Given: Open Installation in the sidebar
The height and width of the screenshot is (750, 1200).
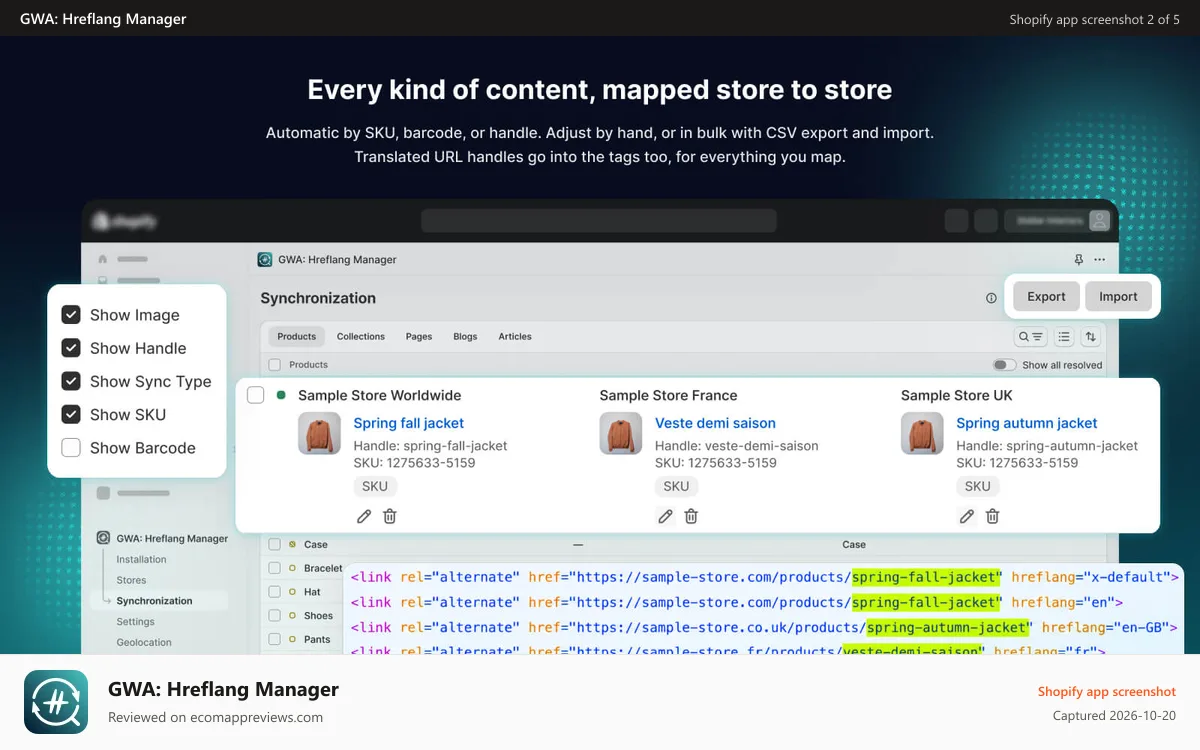Looking at the screenshot, I should point(141,560).
